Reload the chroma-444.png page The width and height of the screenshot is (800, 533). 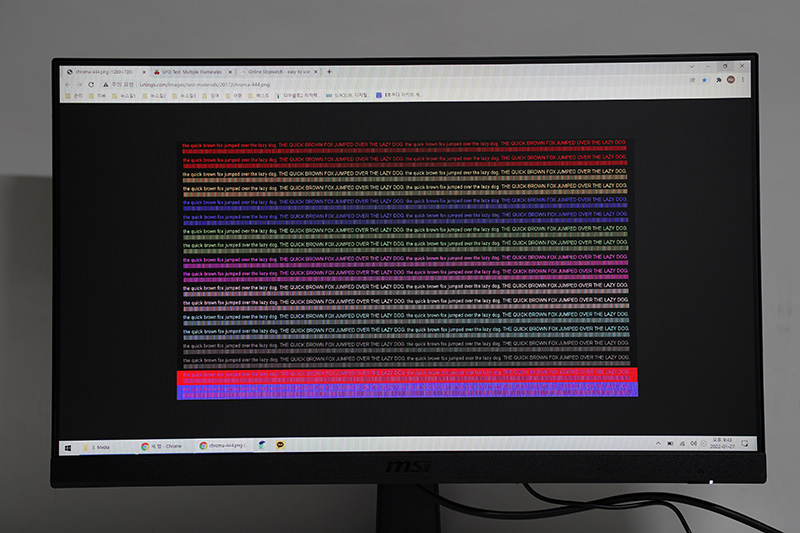(x=91, y=85)
